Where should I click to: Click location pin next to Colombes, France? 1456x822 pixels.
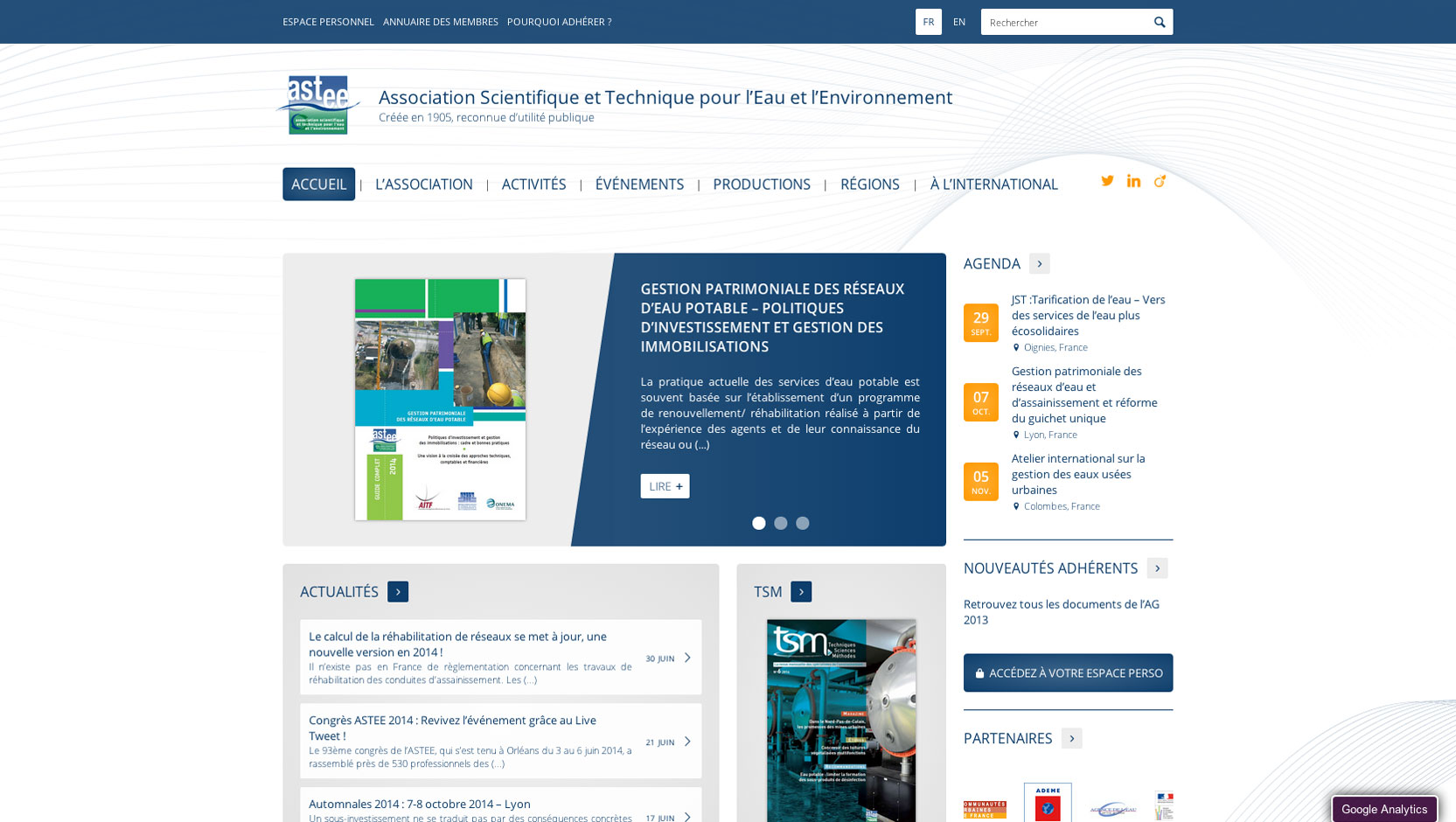pyautogui.click(x=1016, y=506)
